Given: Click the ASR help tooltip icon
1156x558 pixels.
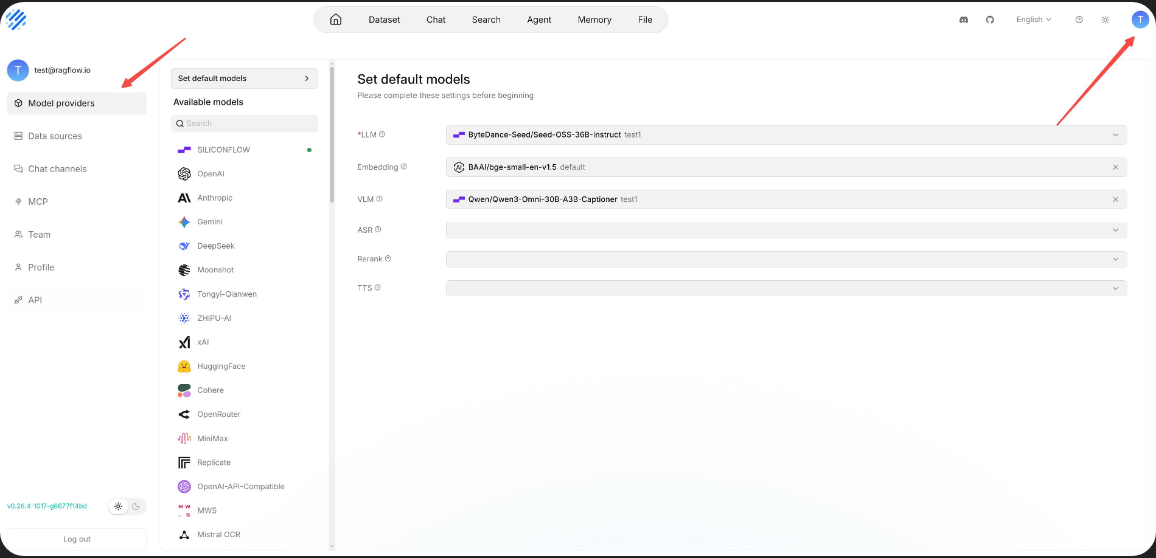Looking at the screenshot, I should click(x=378, y=229).
